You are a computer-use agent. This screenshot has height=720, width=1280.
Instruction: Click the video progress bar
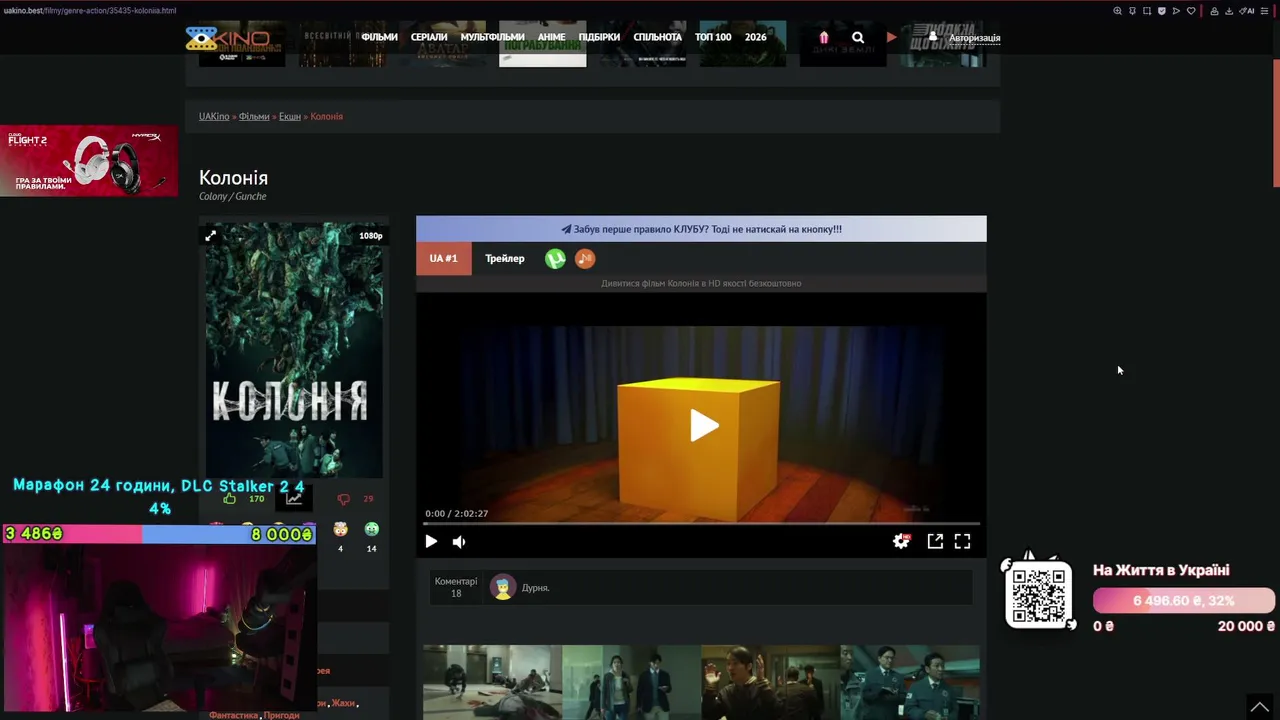click(701, 523)
